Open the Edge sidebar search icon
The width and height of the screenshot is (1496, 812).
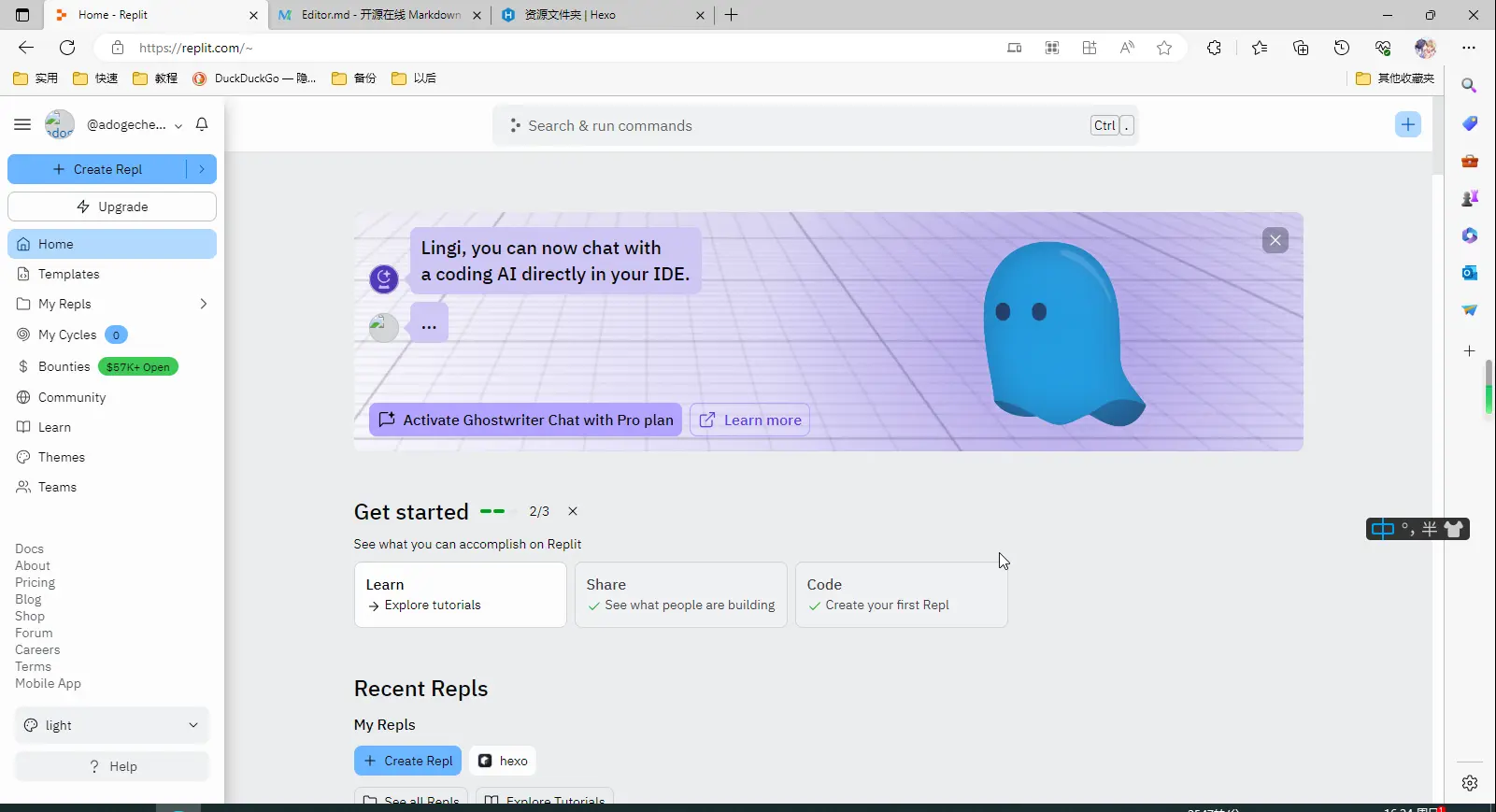coord(1470,85)
